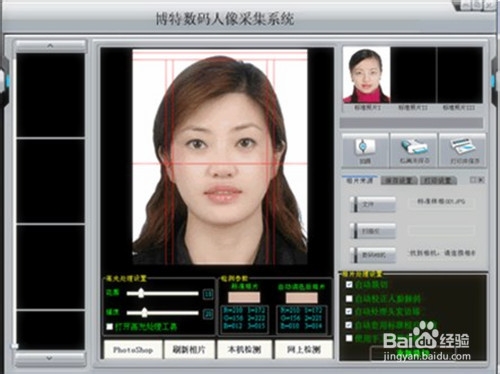Click the gray progress bar below standard photo thumbnails
Screen dimensions: 500x374
pyautogui.click(x=411, y=123)
